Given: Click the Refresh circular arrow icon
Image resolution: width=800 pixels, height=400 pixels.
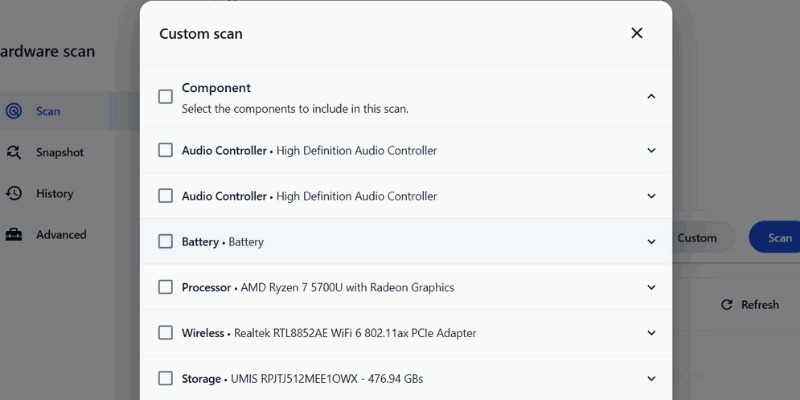Looking at the screenshot, I should click(727, 305).
